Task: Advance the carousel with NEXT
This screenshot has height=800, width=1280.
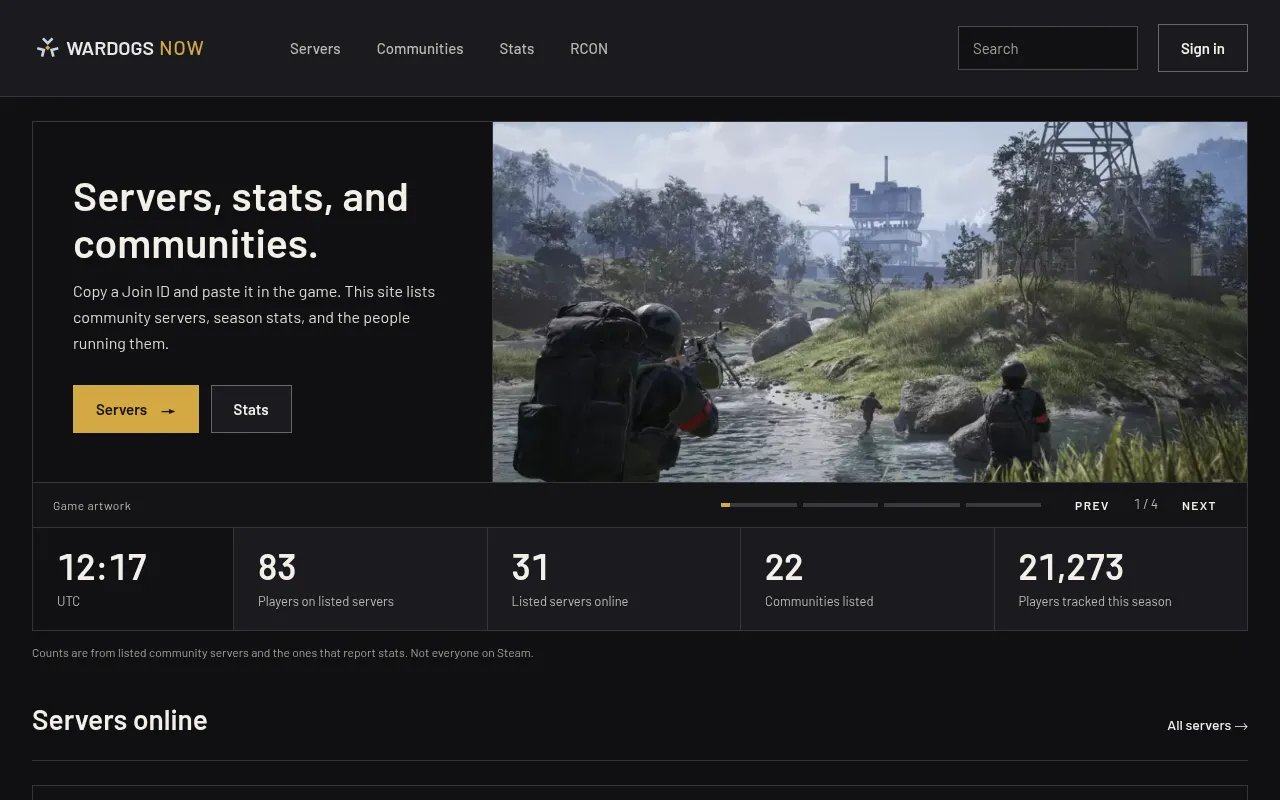Action: click(x=1199, y=506)
